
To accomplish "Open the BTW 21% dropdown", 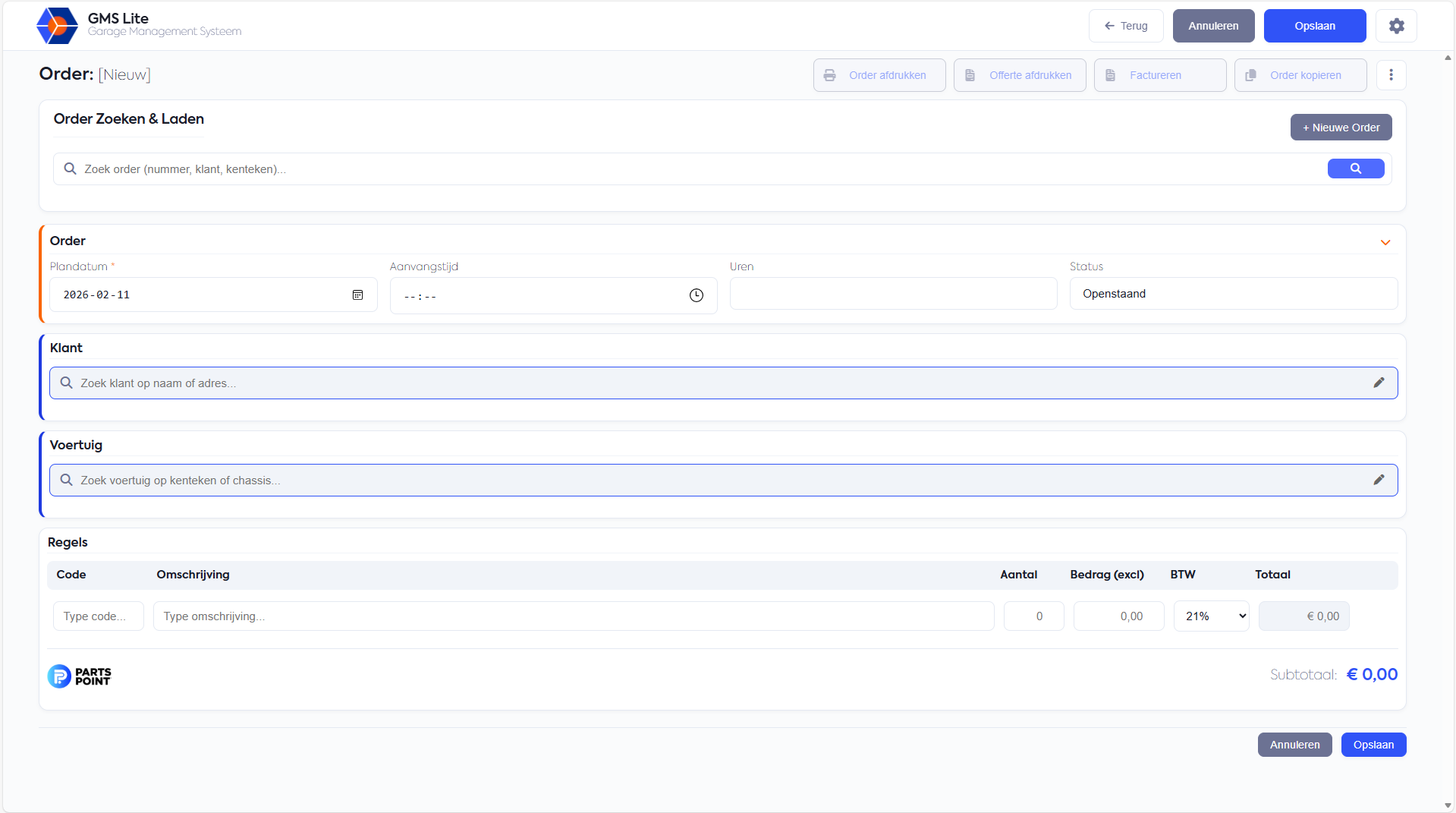I will 1211,616.
